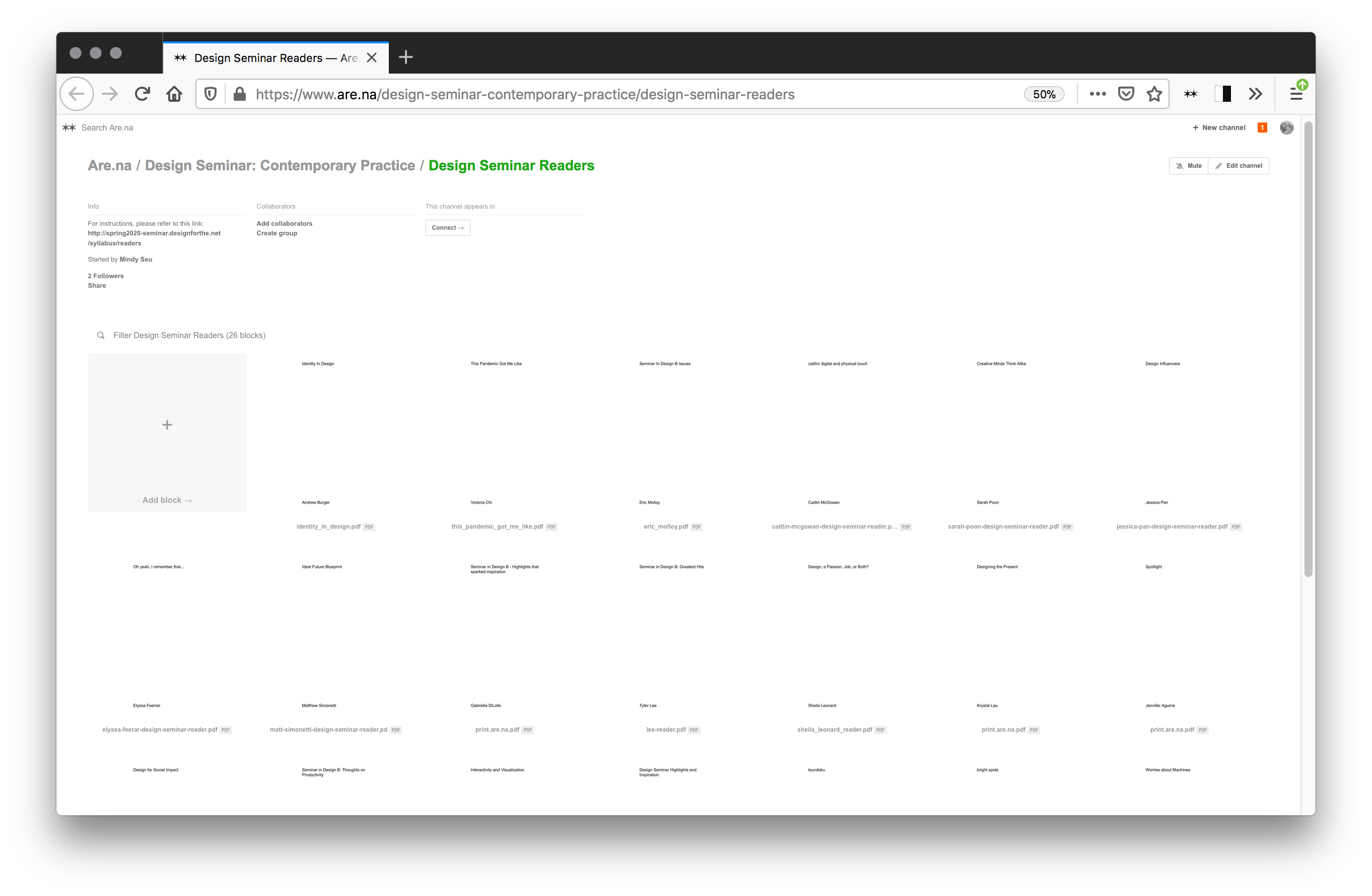This screenshot has width=1372, height=896.
Task: Open the user profile avatar
Action: point(1287,127)
